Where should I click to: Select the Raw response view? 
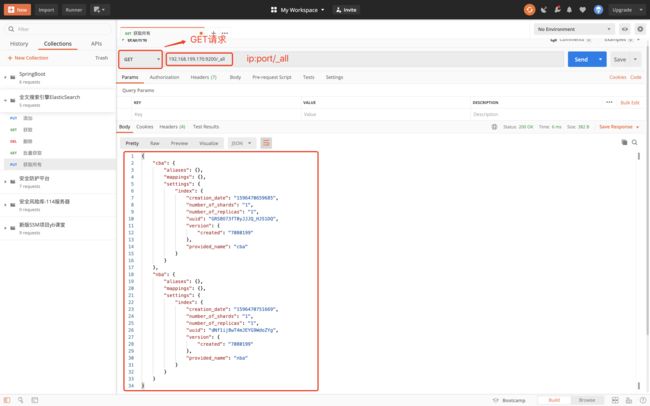coord(155,143)
